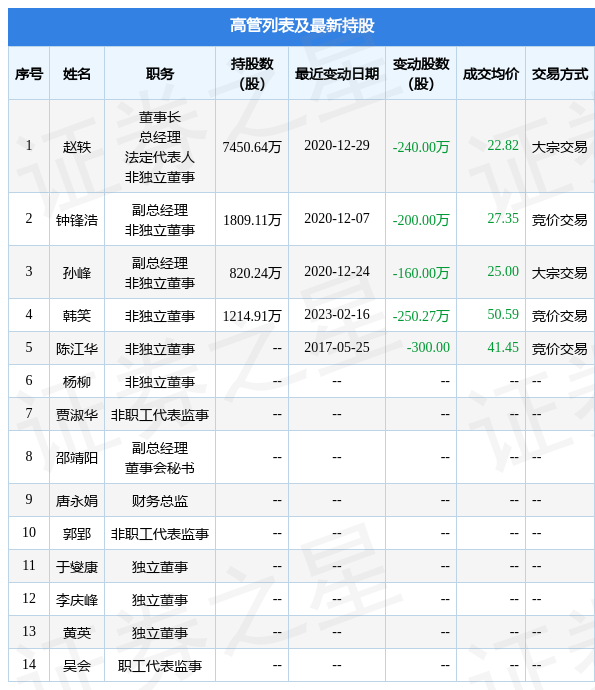Click the 50.59 average price
Image resolution: width=595 pixels, height=690 pixels.
pyautogui.click(x=503, y=315)
